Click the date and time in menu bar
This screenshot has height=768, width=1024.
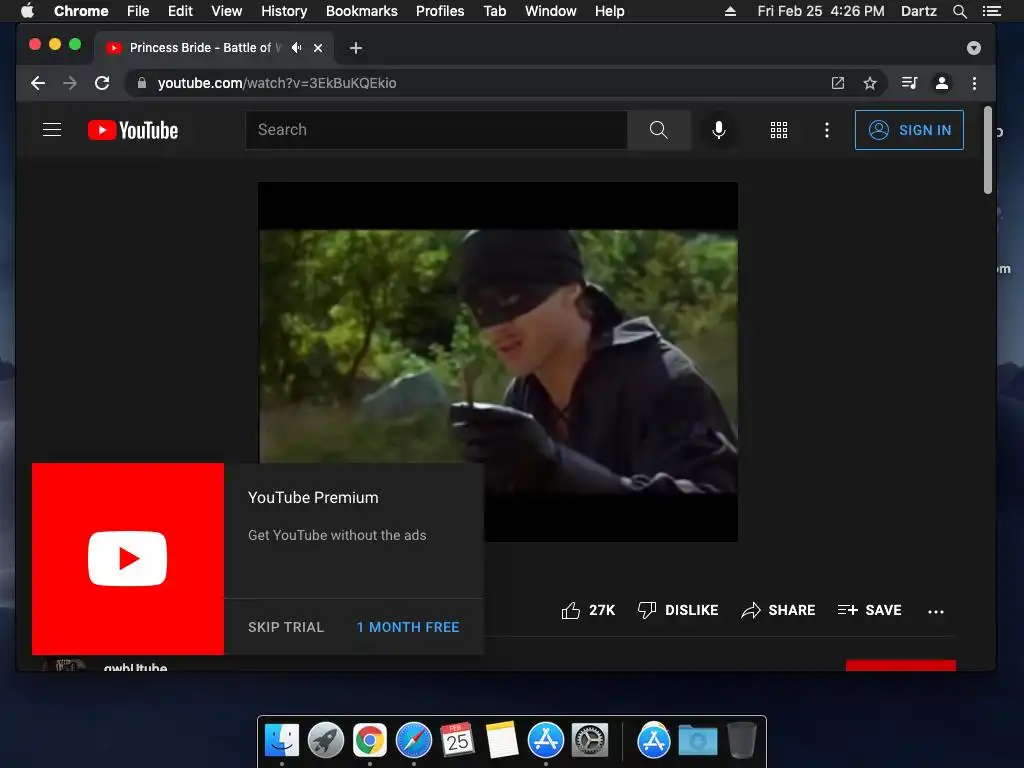point(821,11)
